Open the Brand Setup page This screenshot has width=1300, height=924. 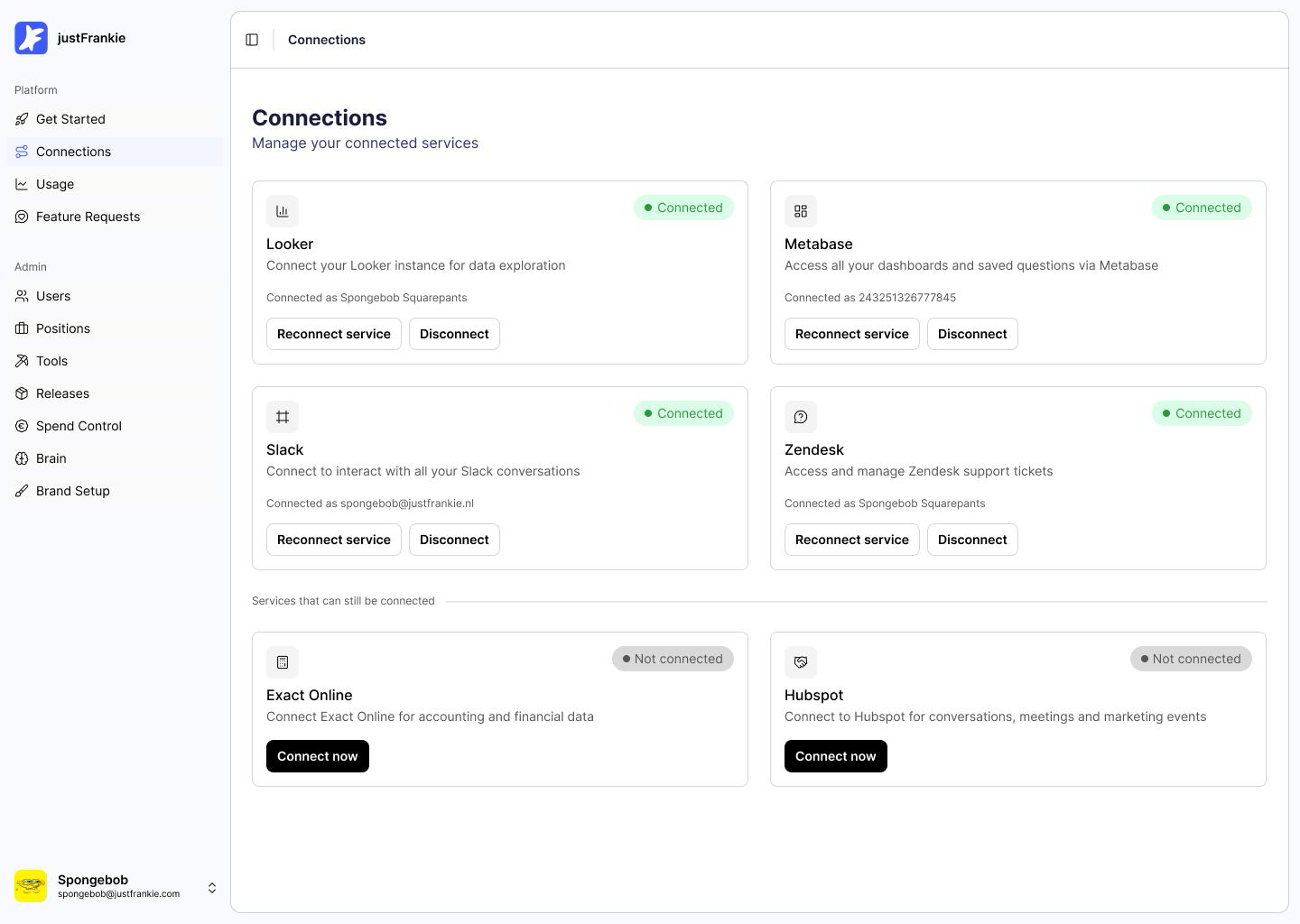click(115, 491)
